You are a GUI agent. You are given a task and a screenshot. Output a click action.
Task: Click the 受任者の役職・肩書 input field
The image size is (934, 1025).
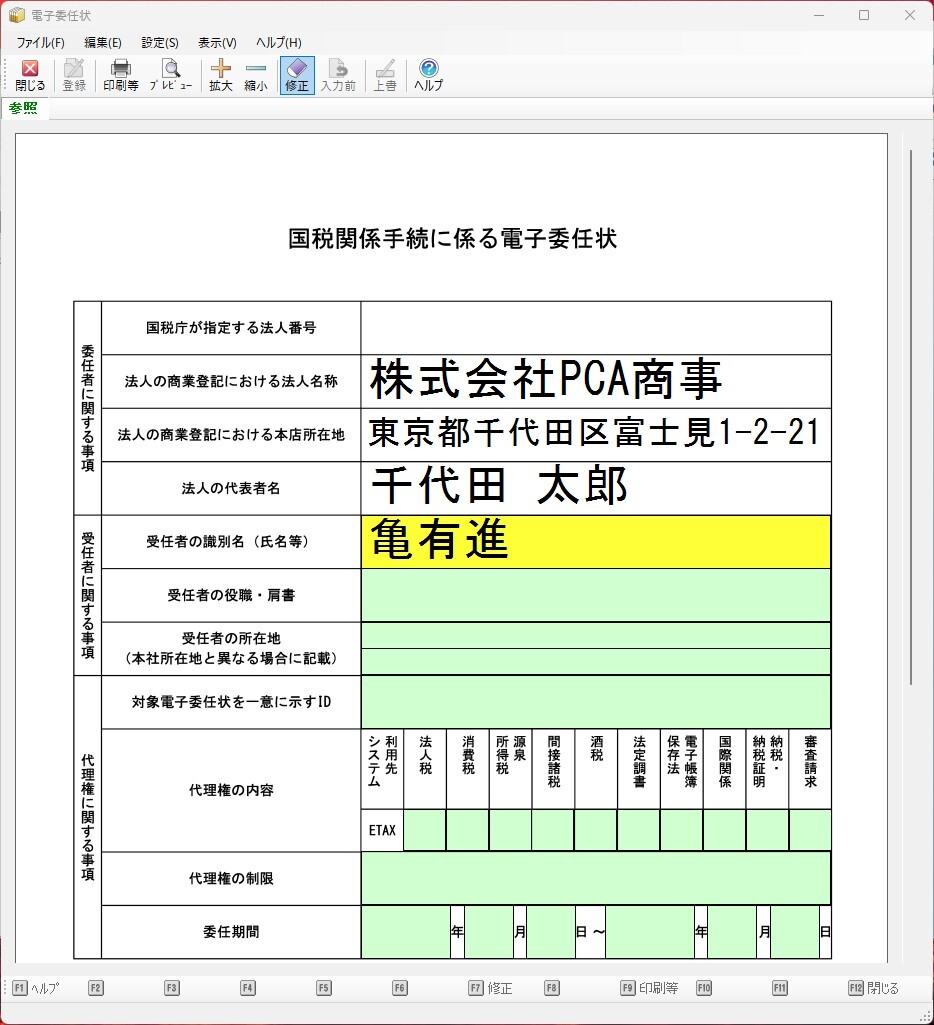(x=595, y=596)
